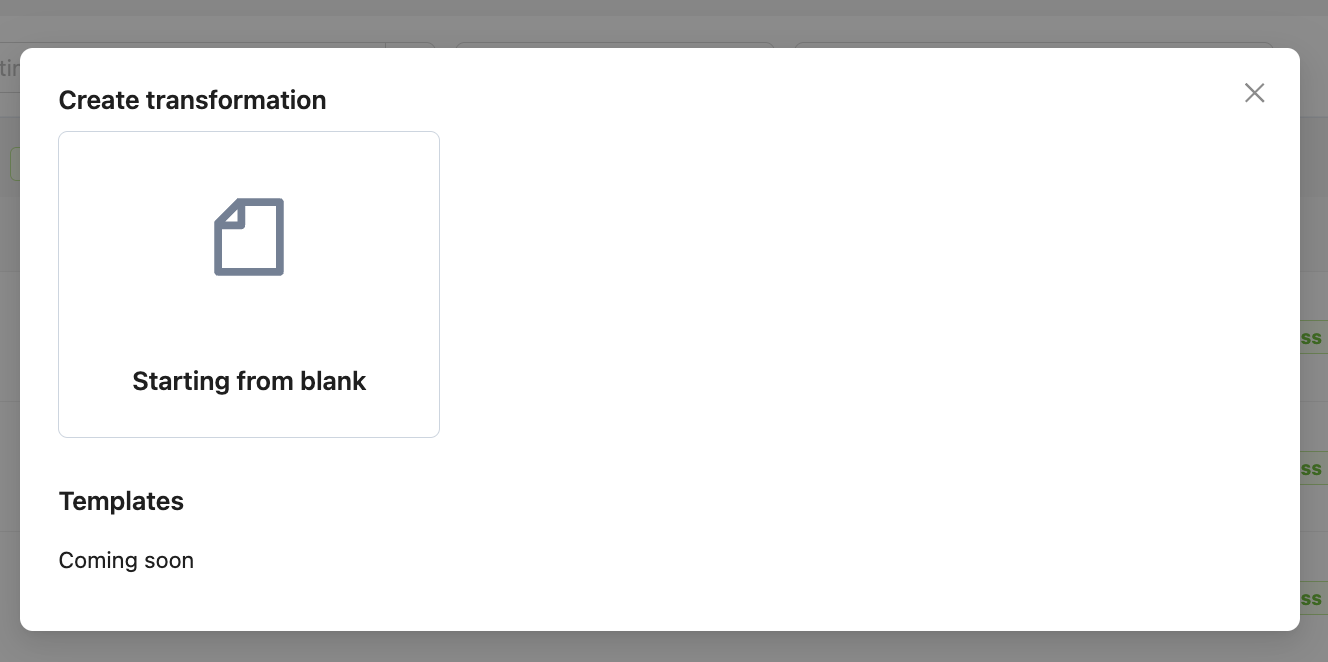Click the dimmed backdrop strip above the dialog
This screenshot has width=1328, height=662.
664,24
